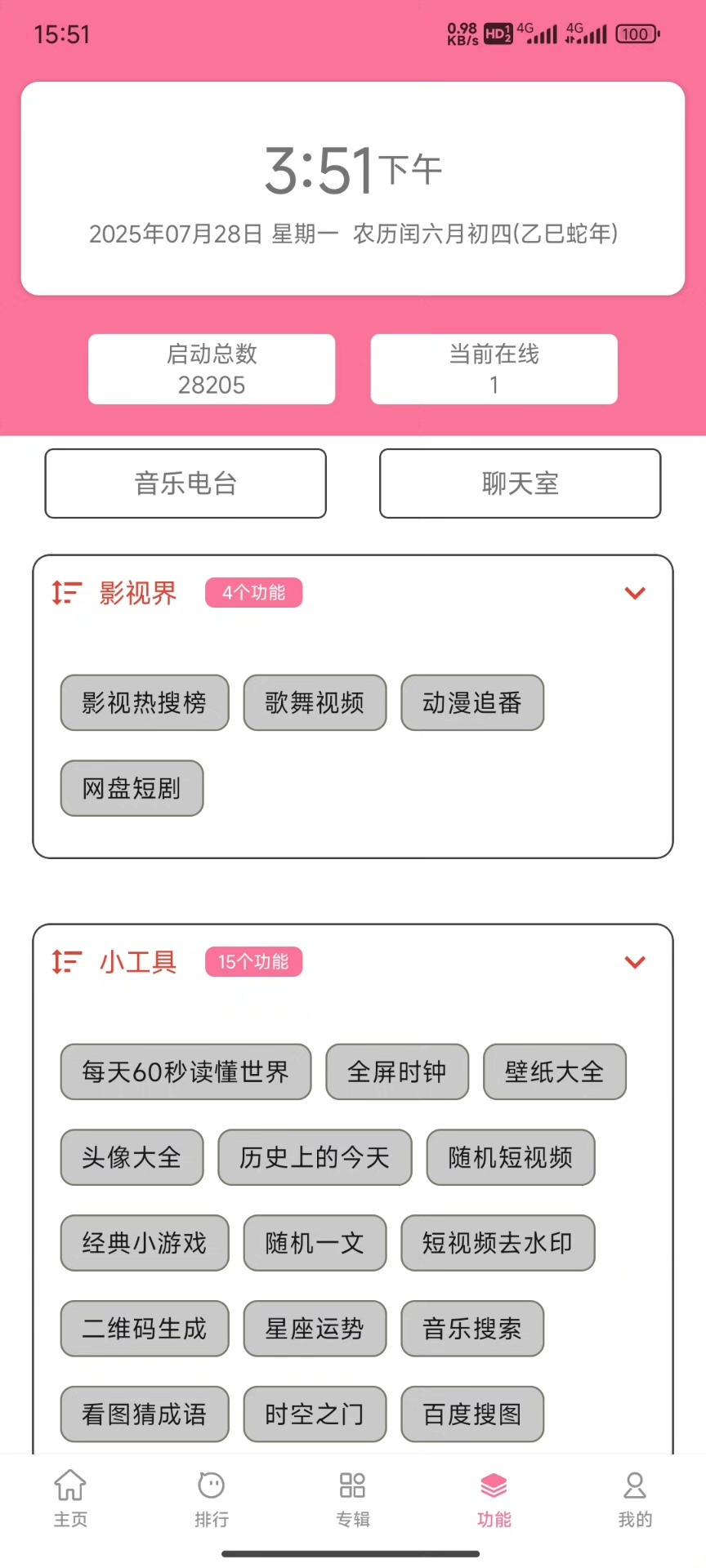Open the 音乐电台 music radio
Image resolution: width=706 pixels, height=1568 pixels.
click(x=185, y=483)
